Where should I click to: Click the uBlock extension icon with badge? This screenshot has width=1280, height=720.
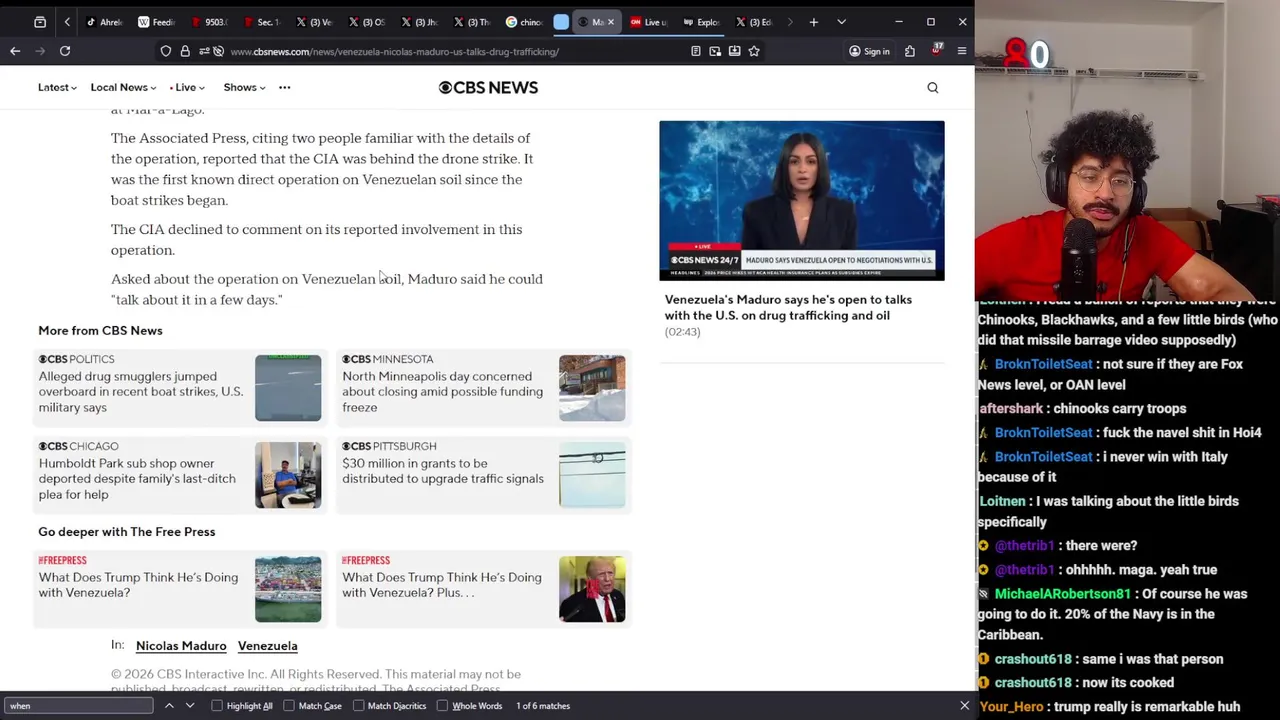point(936,51)
